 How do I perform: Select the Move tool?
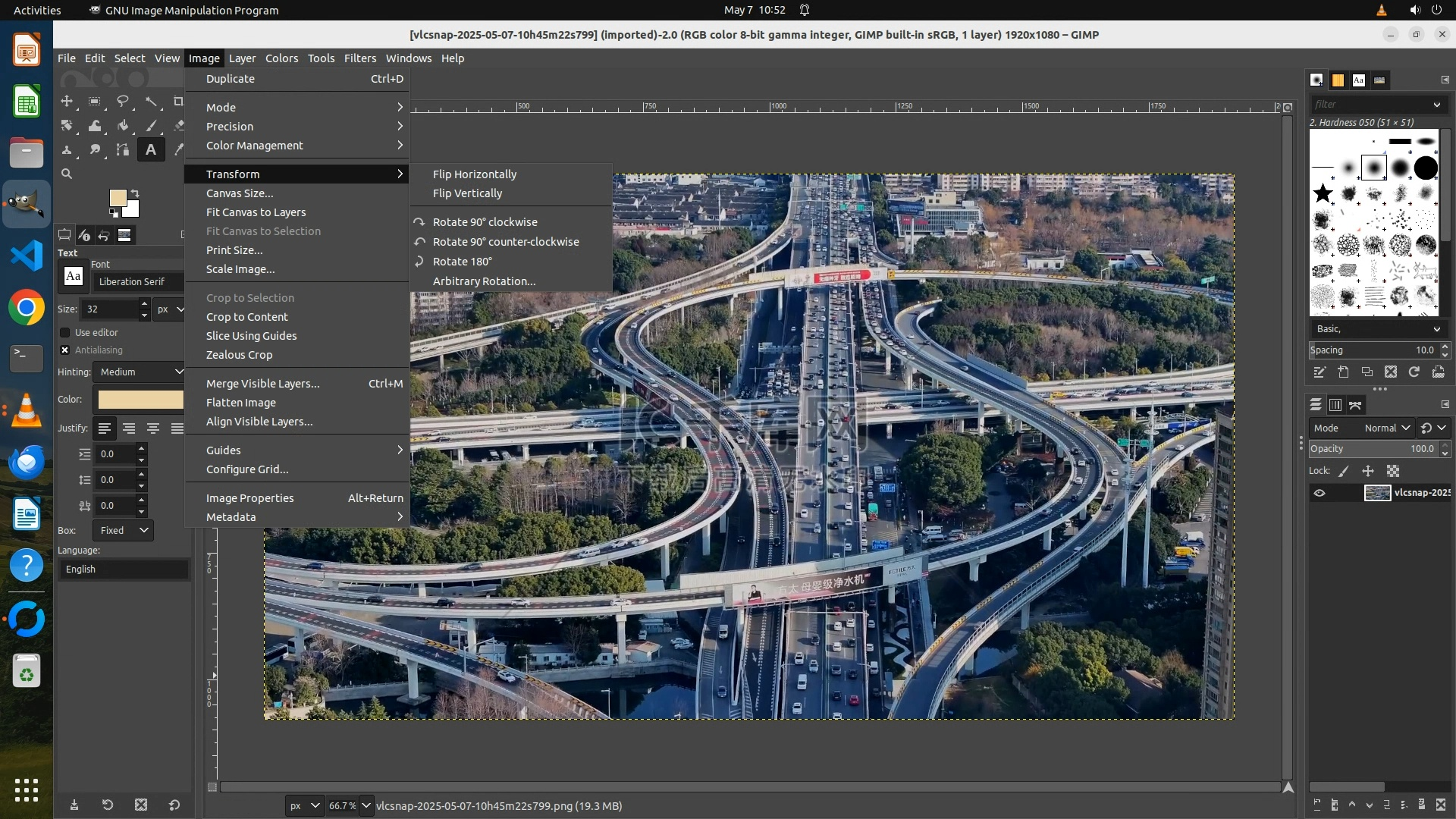point(67,101)
